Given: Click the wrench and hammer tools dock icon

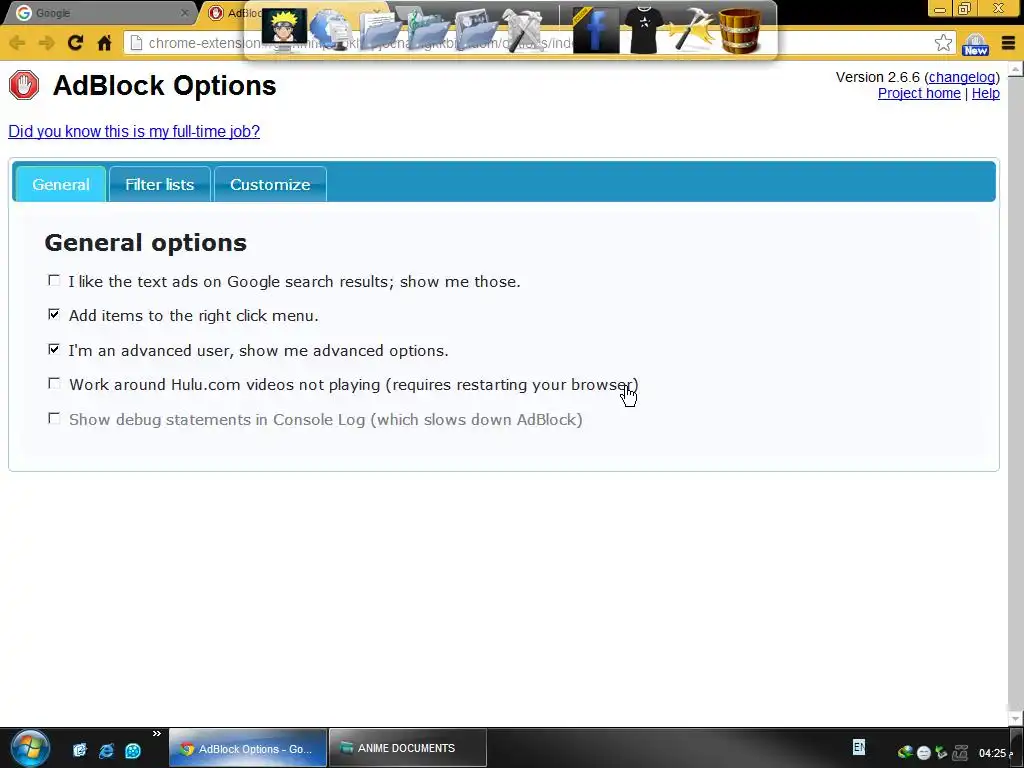Looking at the screenshot, I should [x=522, y=30].
